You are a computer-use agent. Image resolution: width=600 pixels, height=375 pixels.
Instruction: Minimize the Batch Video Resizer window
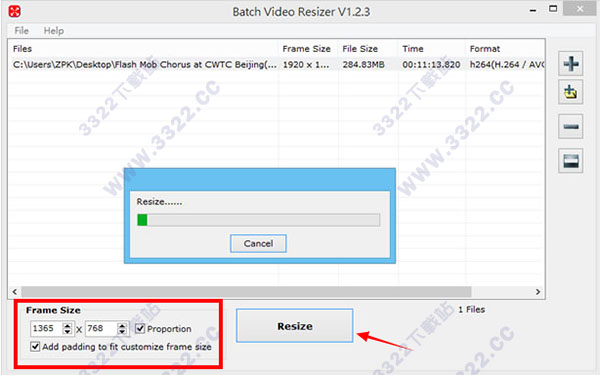click(533, 11)
